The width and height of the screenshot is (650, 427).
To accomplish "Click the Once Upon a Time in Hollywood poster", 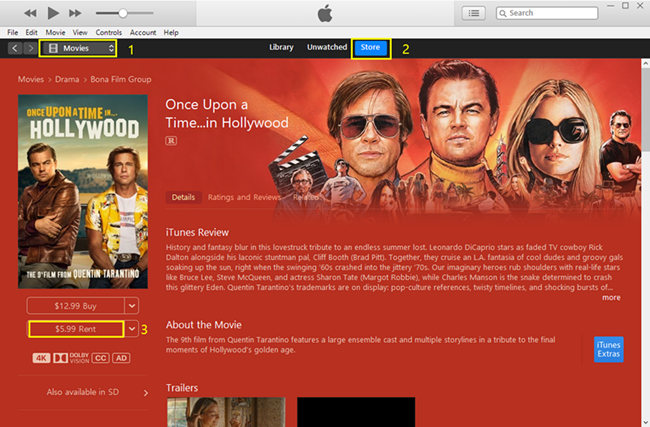I will click(83, 191).
